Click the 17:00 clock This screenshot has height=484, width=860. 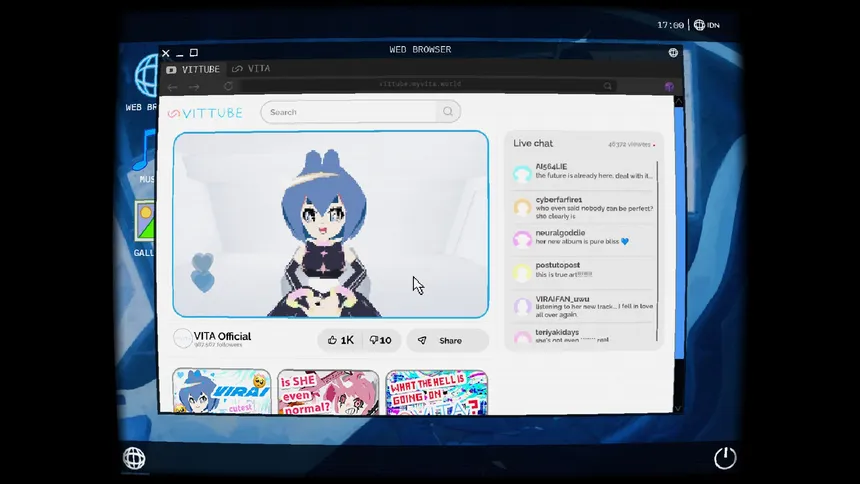[670, 25]
